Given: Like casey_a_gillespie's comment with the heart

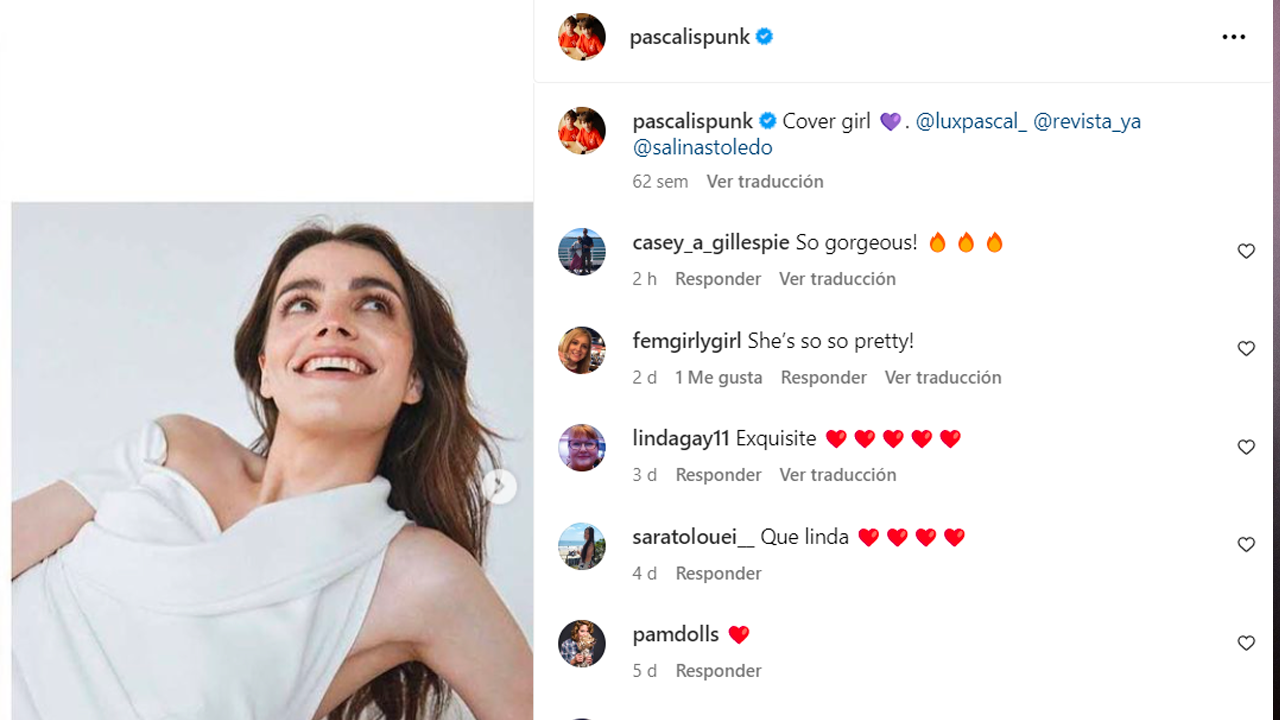Looking at the screenshot, I should pos(1246,251).
